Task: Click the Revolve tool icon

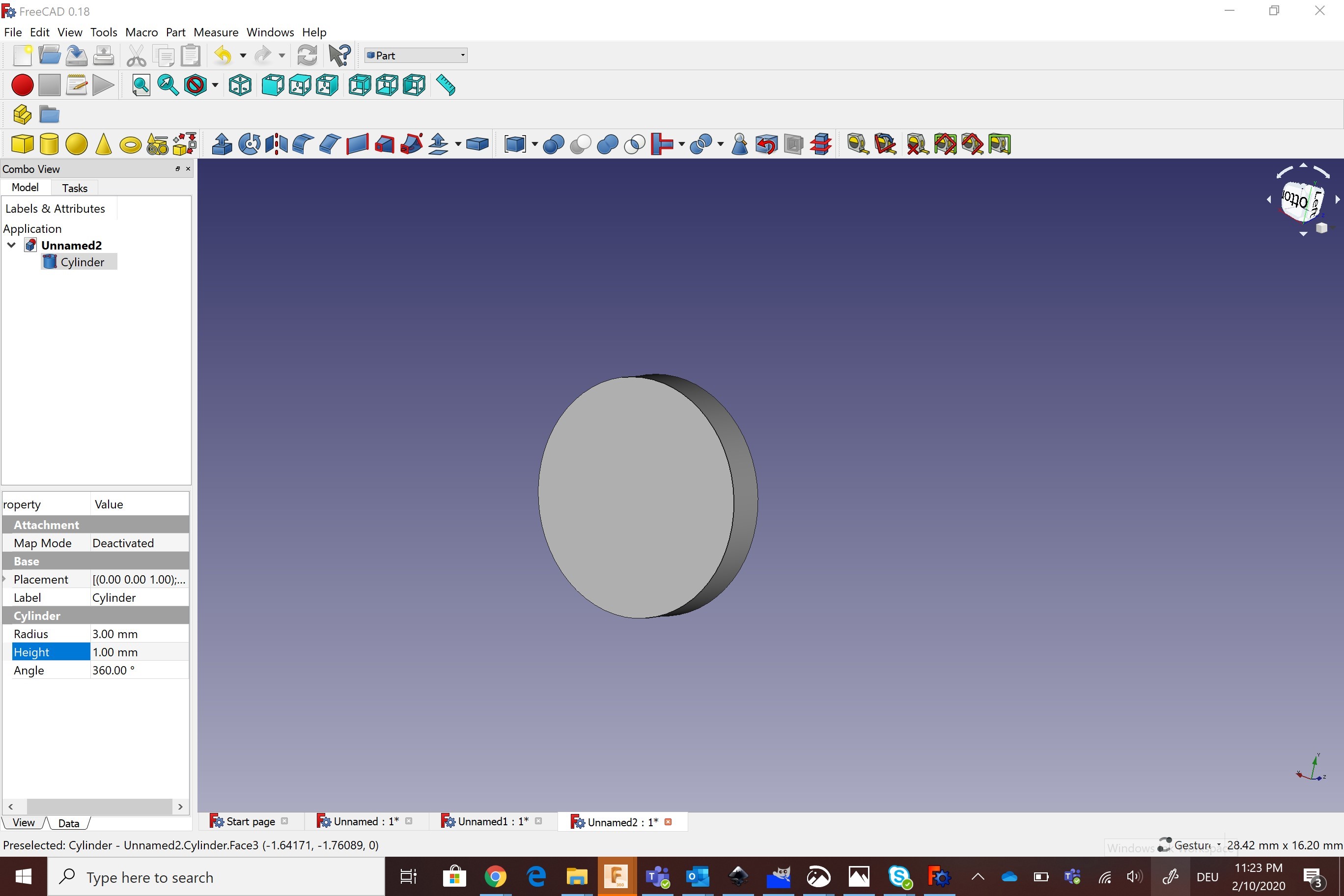Action: (249, 144)
